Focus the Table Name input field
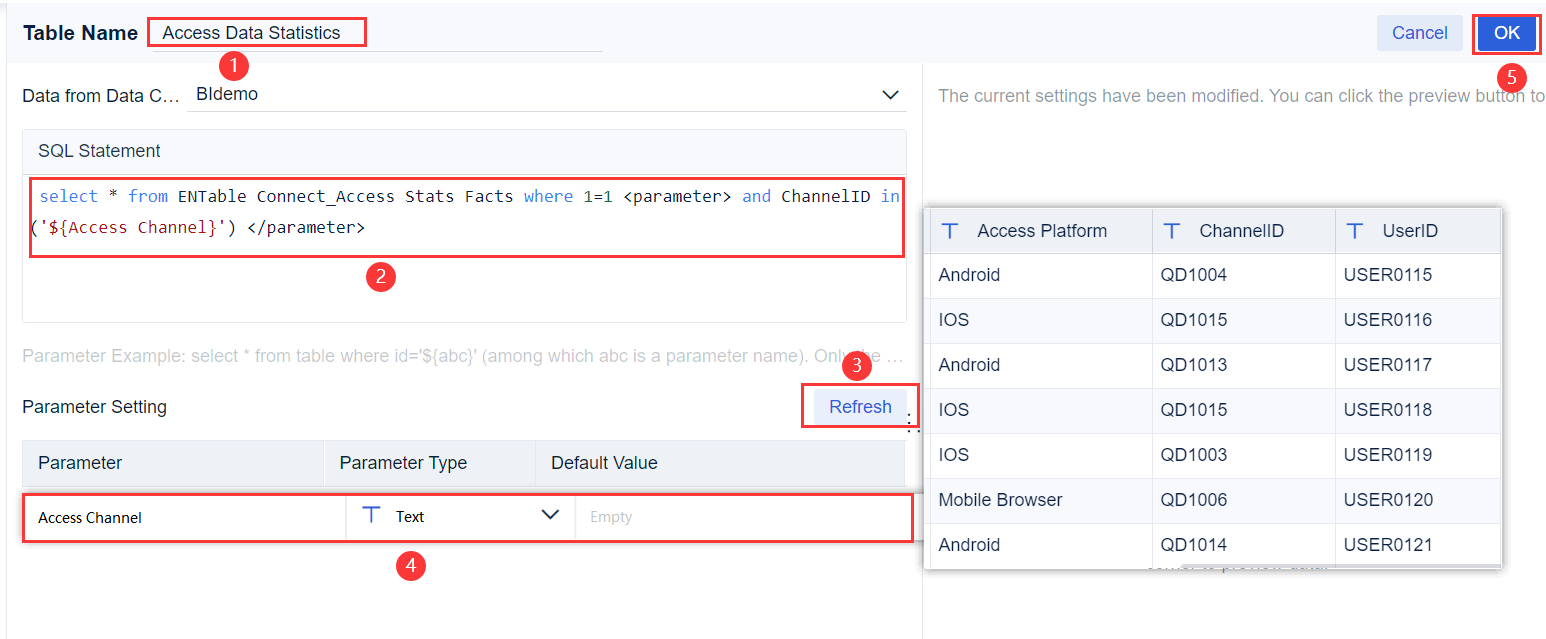 pyautogui.click(x=376, y=33)
